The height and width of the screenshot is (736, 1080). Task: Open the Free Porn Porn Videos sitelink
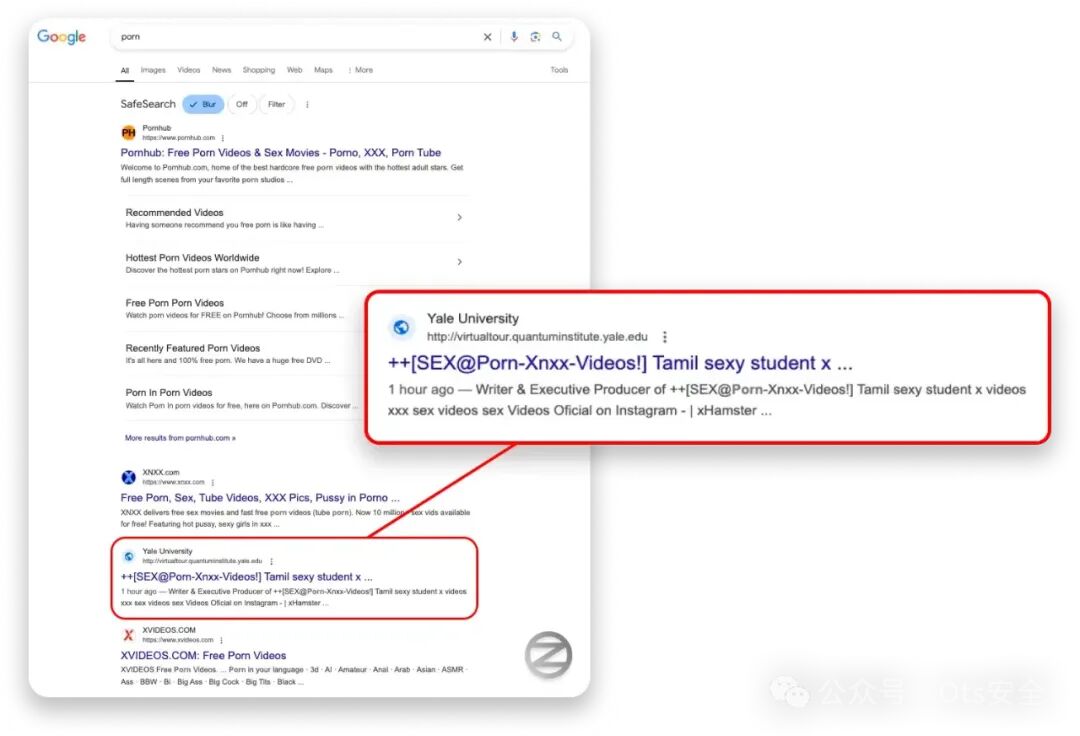coord(175,303)
